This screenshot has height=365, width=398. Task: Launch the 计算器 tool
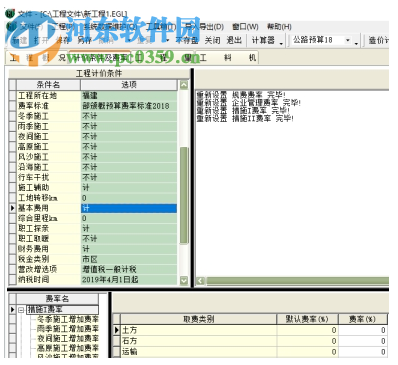click(x=263, y=41)
